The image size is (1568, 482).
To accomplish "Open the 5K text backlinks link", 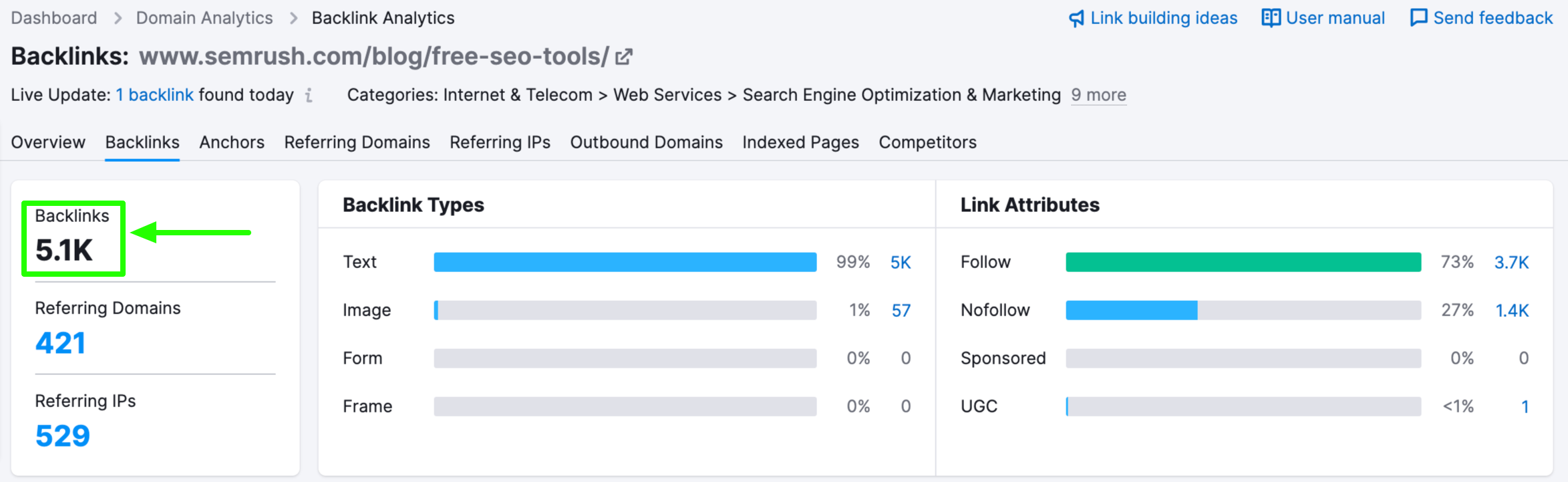I will tap(900, 262).
